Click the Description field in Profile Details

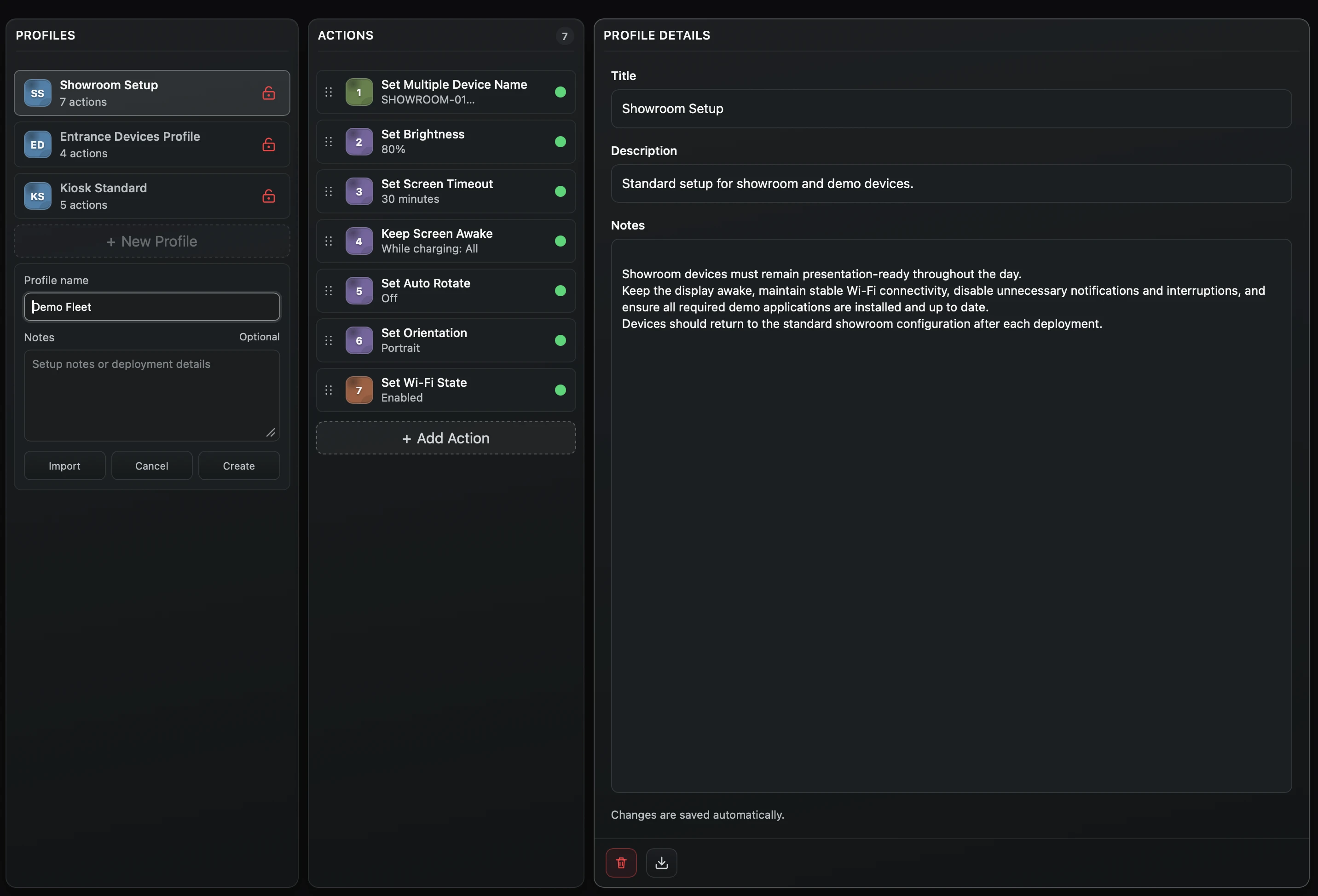[951, 184]
